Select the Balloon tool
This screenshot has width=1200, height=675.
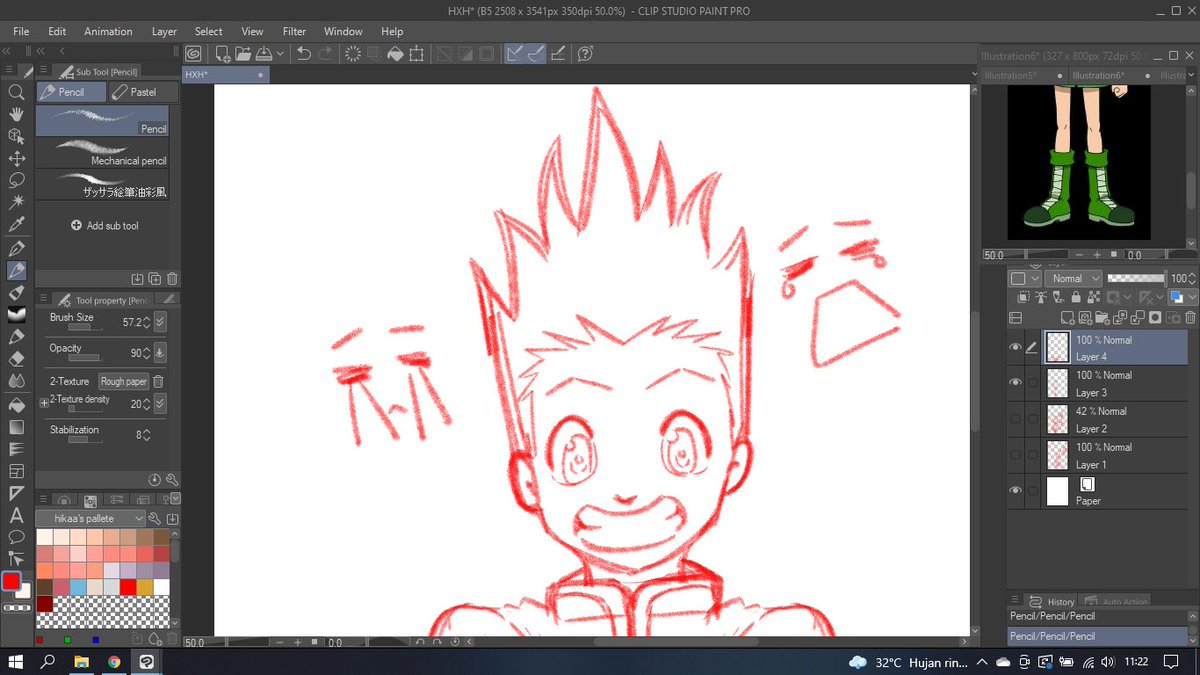[x=16, y=538]
